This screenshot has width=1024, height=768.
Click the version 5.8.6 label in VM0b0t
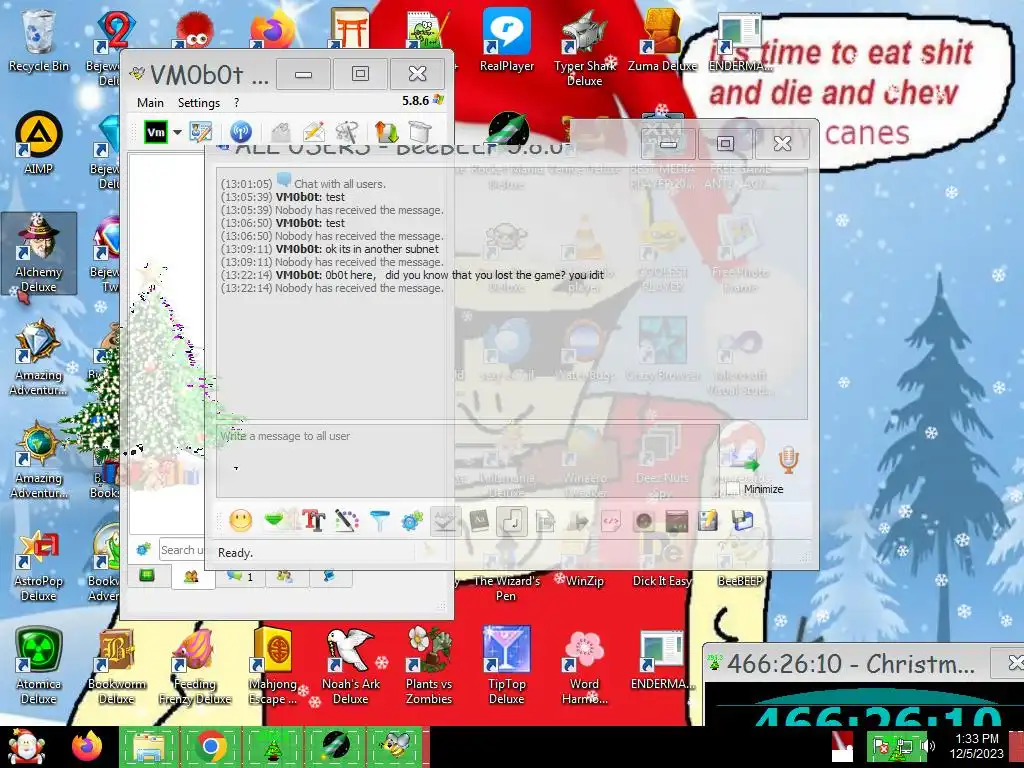pos(415,101)
